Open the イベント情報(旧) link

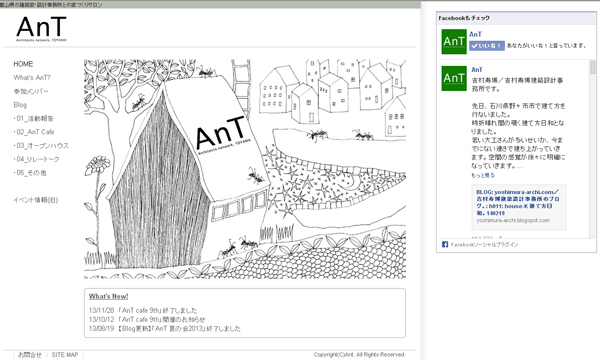[36, 200]
